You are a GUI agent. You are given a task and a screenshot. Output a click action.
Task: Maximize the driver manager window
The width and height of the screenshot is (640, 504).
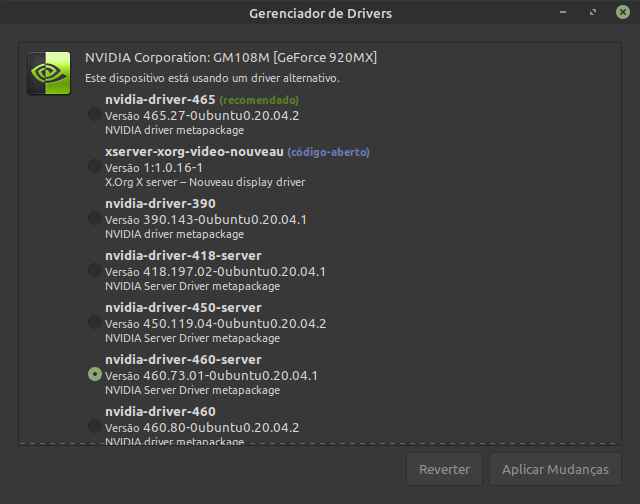point(595,13)
